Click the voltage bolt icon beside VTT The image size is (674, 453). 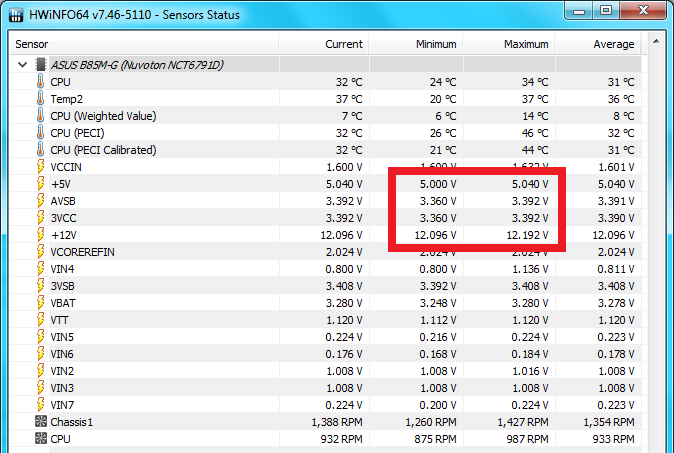pyautogui.click(x=40, y=320)
